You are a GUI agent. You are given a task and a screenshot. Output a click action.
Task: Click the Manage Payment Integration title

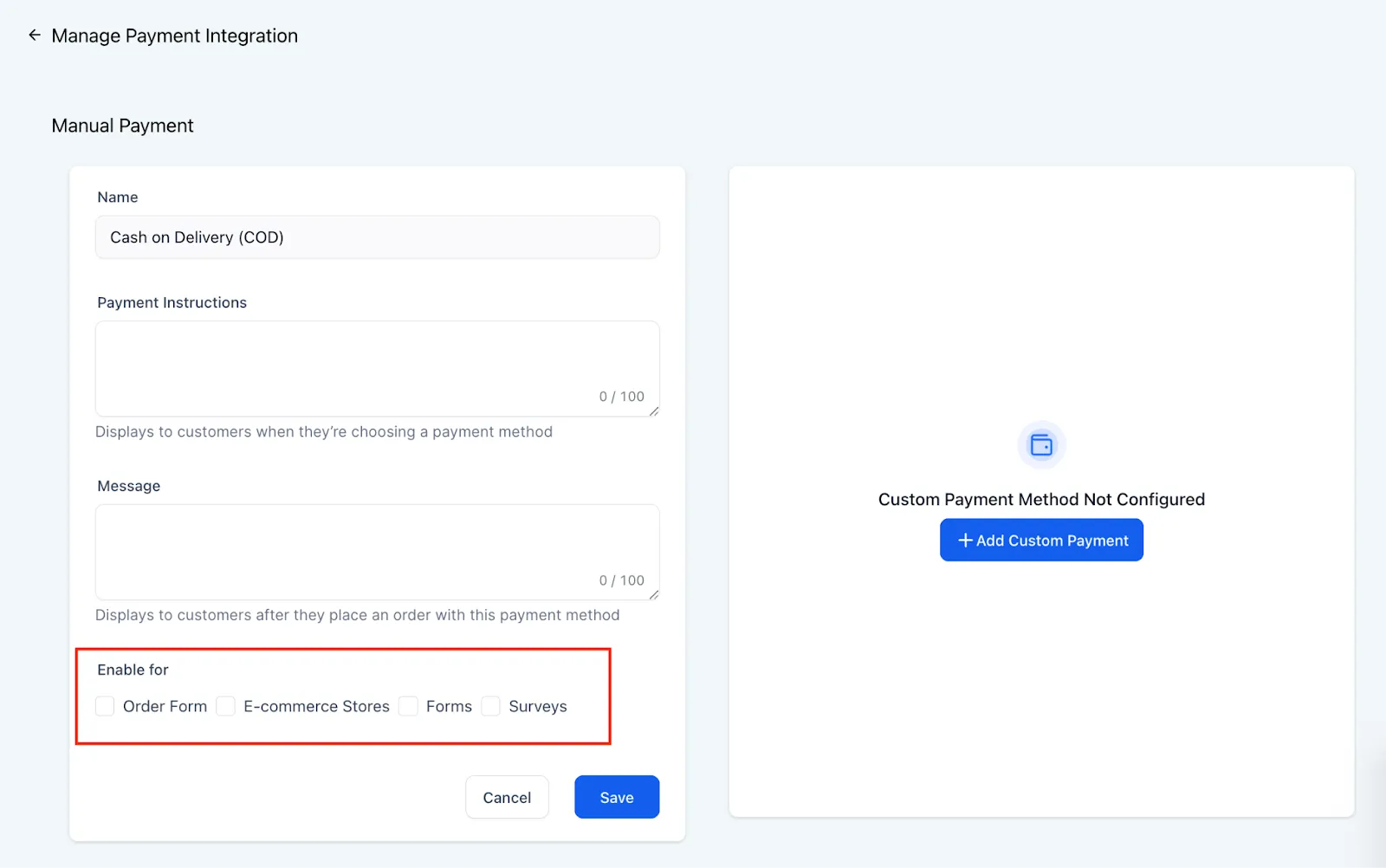(175, 36)
